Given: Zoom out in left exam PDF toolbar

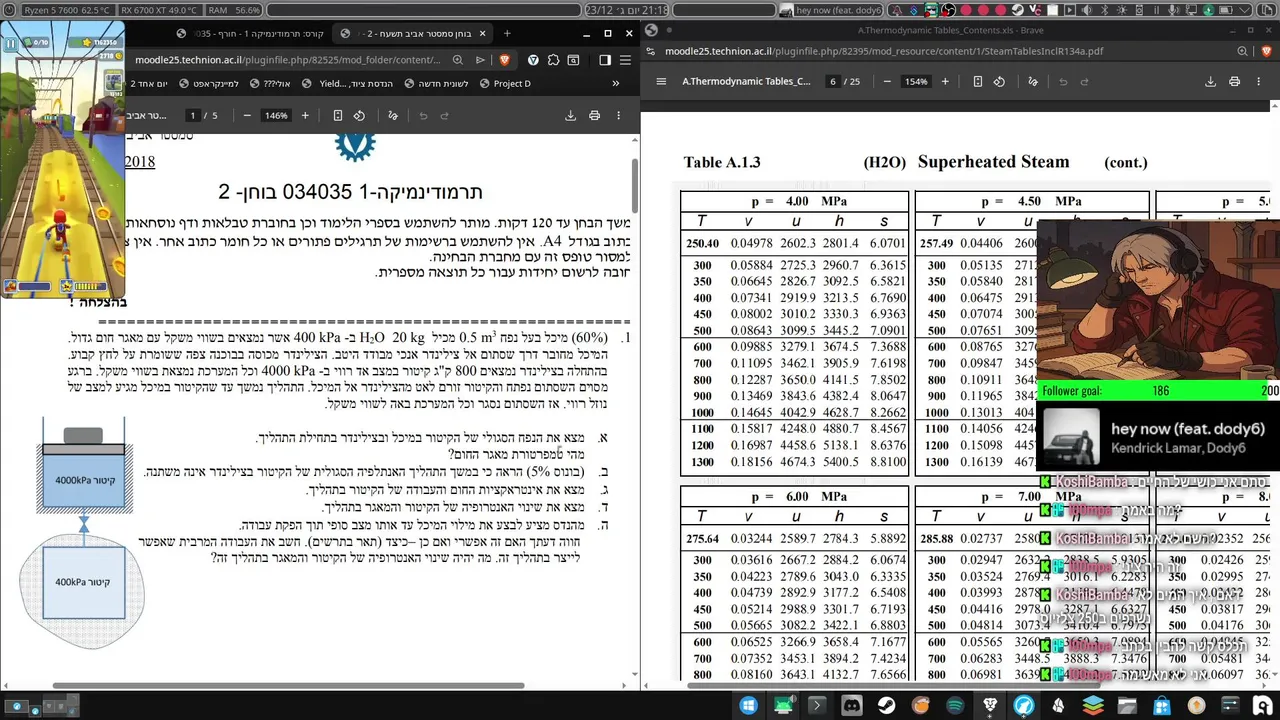Looking at the screenshot, I should 247,116.
